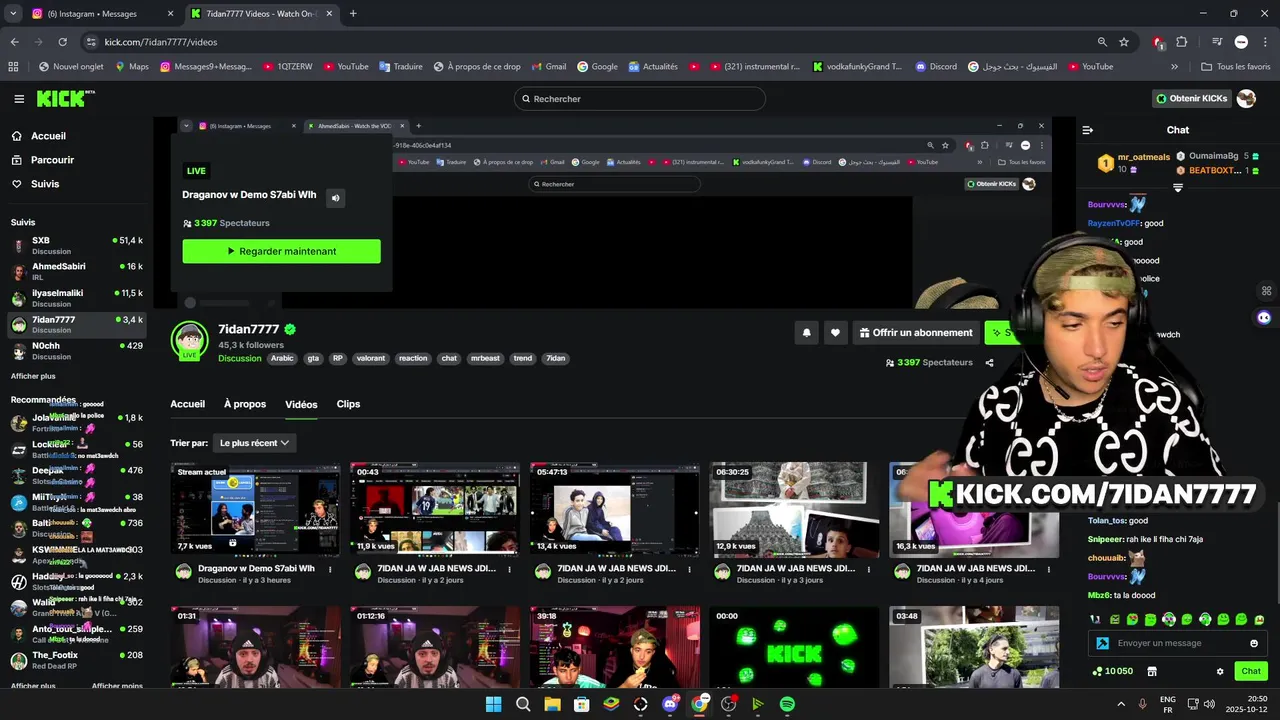Open taskbar Search
The width and height of the screenshot is (1280, 720).
tap(523, 704)
